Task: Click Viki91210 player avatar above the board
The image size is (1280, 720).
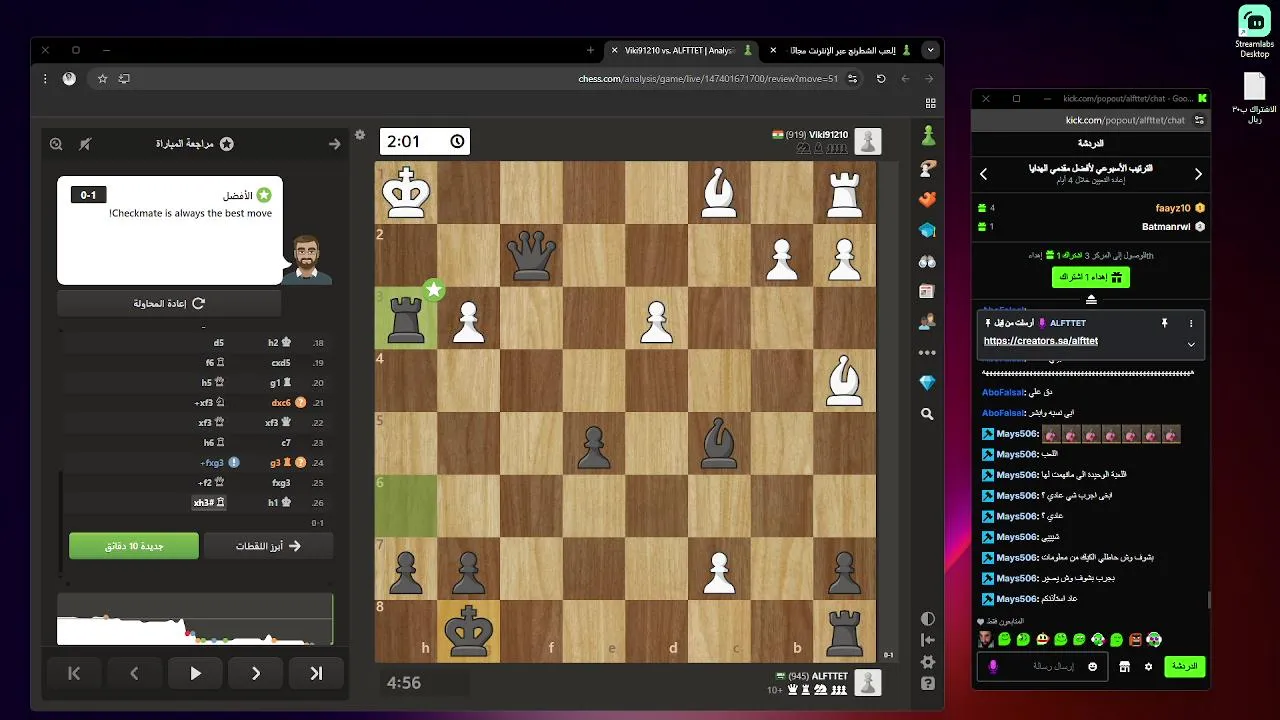Action: coord(867,141)
